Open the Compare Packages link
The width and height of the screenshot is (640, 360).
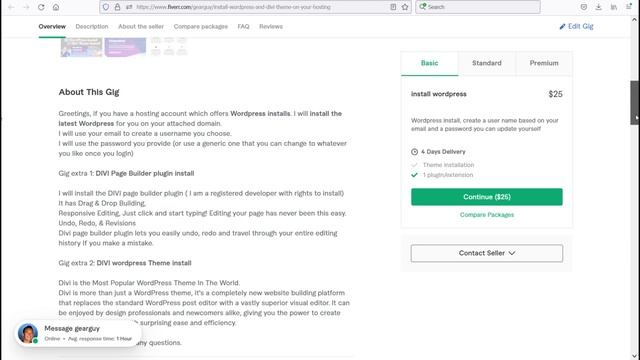click(x=487, y=215)
